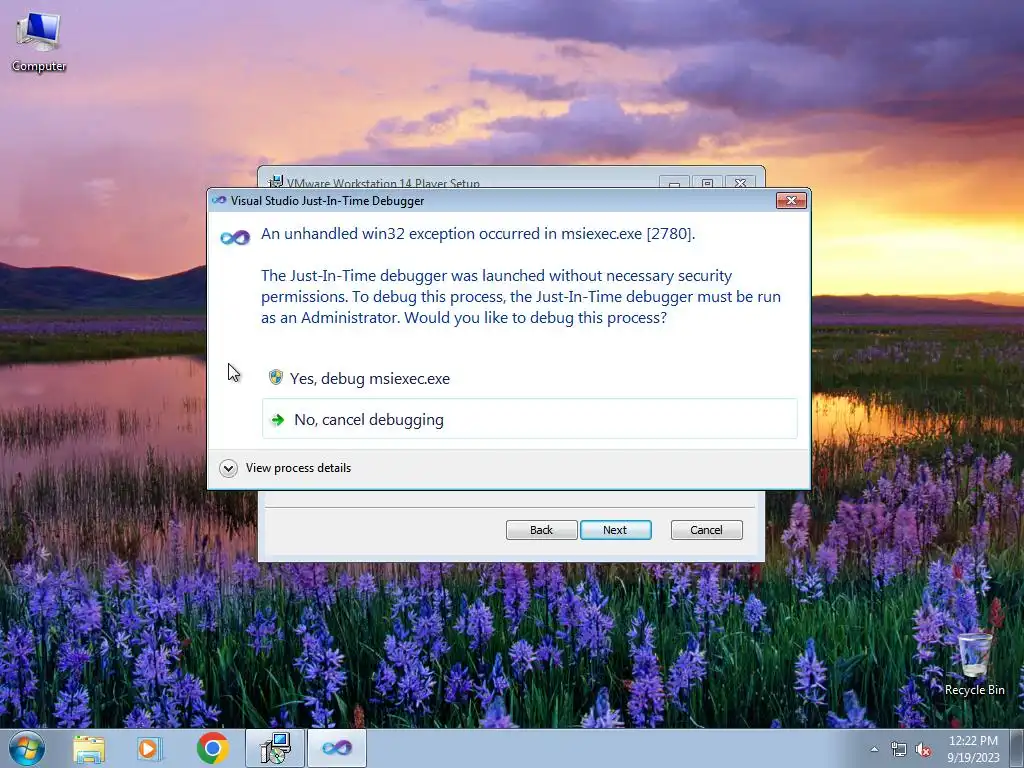This screenshot has height=768, width=1024.
Task: Show hidden tray icons arrow
Action: pos(874,749)
